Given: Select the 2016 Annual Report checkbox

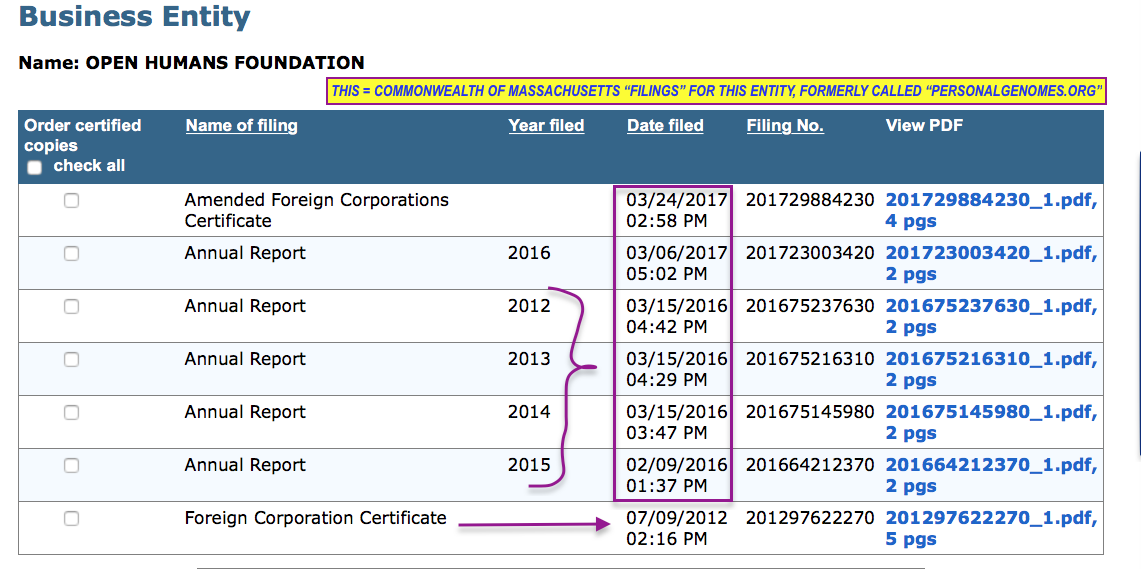Looking at the screenshot, I should (71, 254).
